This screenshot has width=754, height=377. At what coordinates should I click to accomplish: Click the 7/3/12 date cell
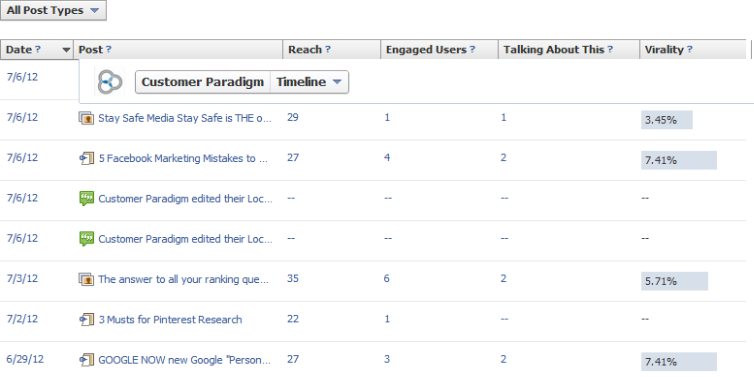(x=22, y=279)
